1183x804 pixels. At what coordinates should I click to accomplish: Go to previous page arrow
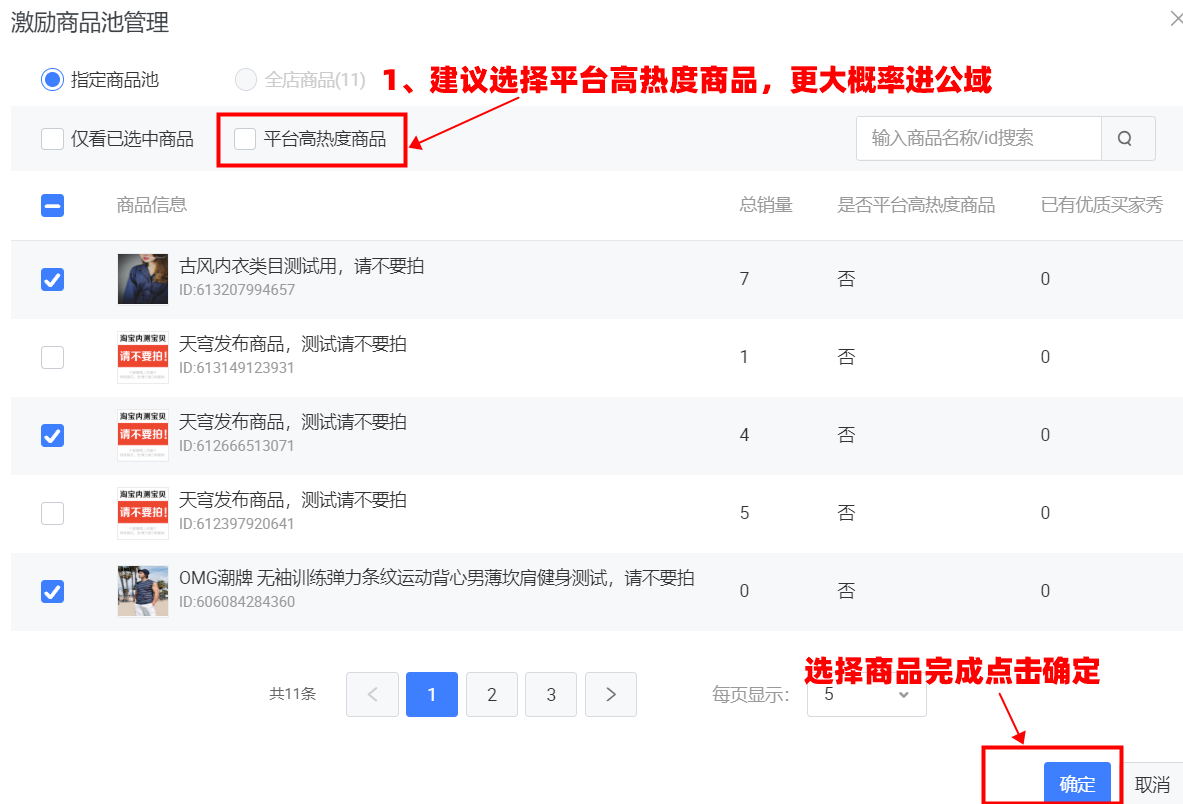[373, 695]
